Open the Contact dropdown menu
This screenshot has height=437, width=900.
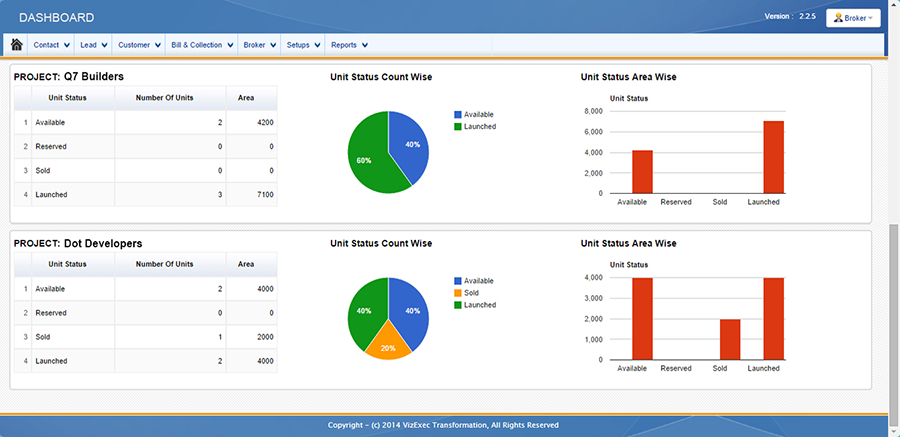52,45
